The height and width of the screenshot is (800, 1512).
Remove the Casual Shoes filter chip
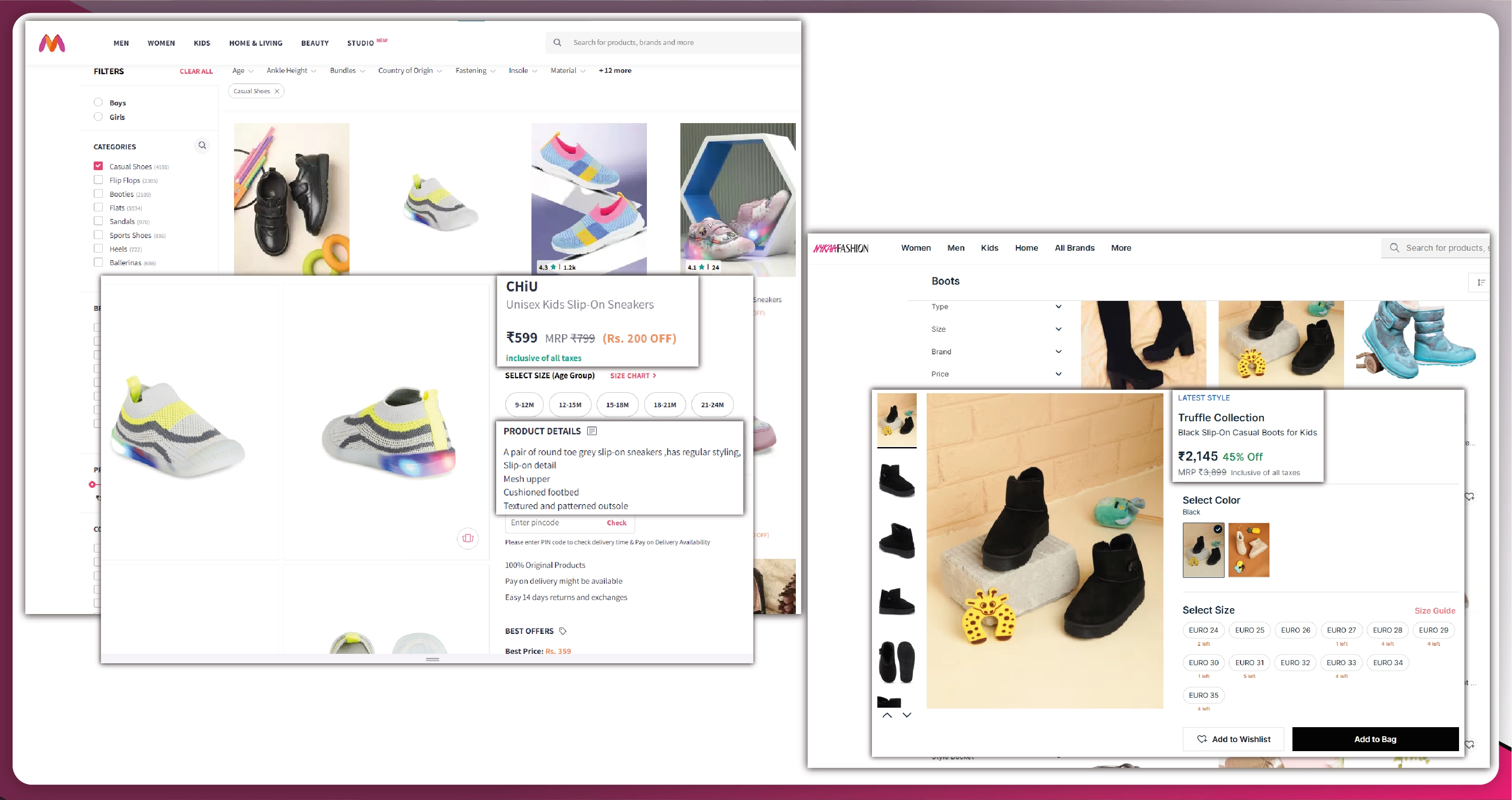pos(277,91)
